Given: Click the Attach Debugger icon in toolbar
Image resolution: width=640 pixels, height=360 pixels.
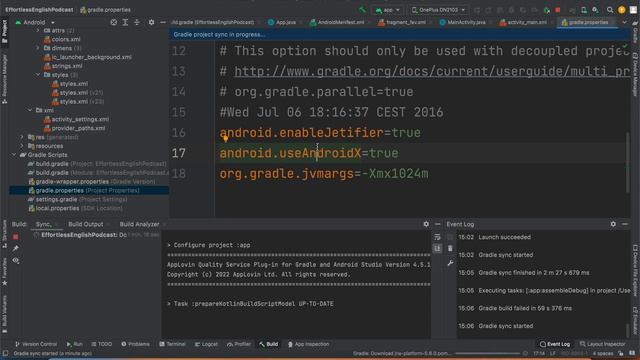Looking at the screenshot, I should point(547,10).
